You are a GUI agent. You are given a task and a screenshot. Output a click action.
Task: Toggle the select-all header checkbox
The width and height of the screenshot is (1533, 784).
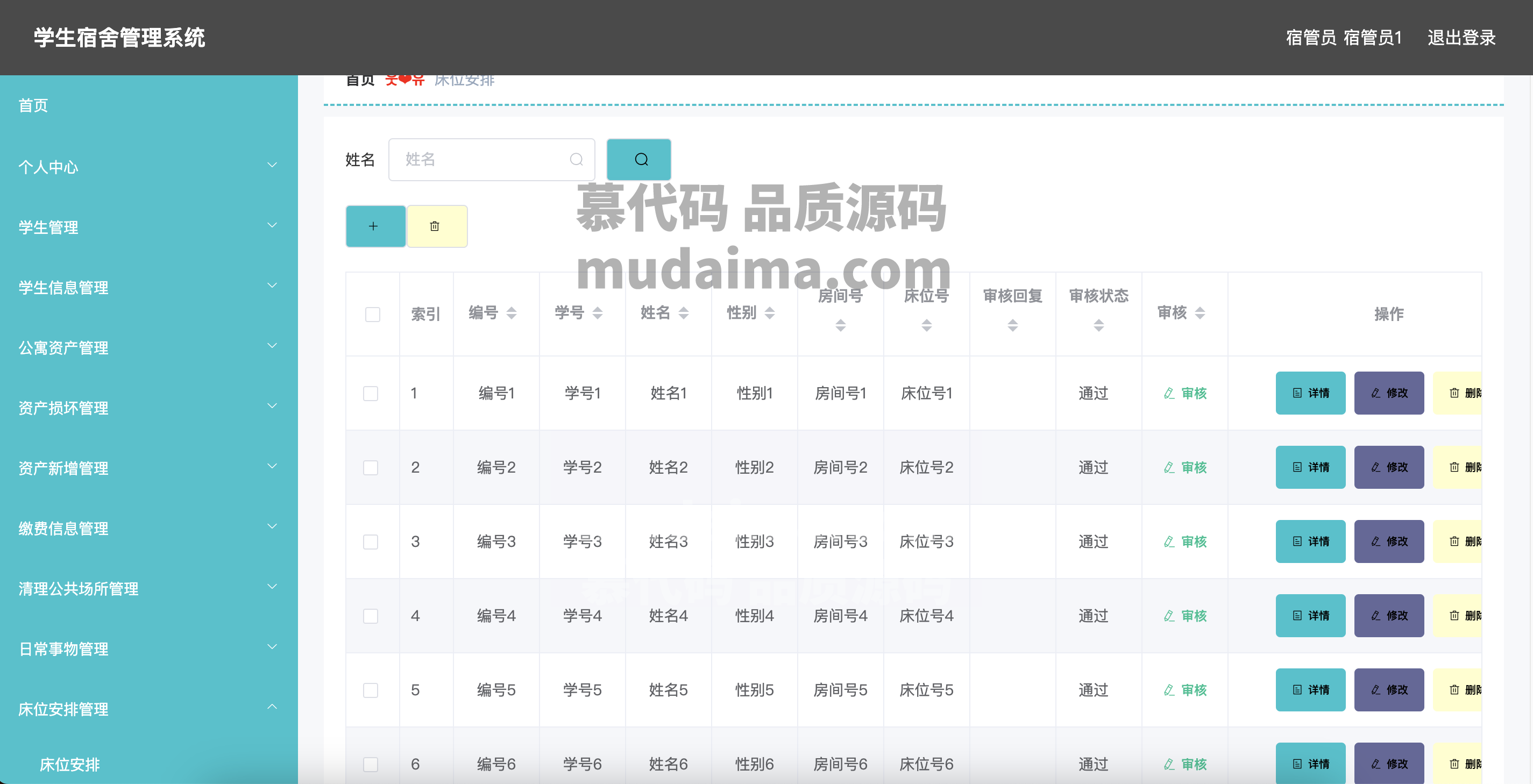[373, 314]
